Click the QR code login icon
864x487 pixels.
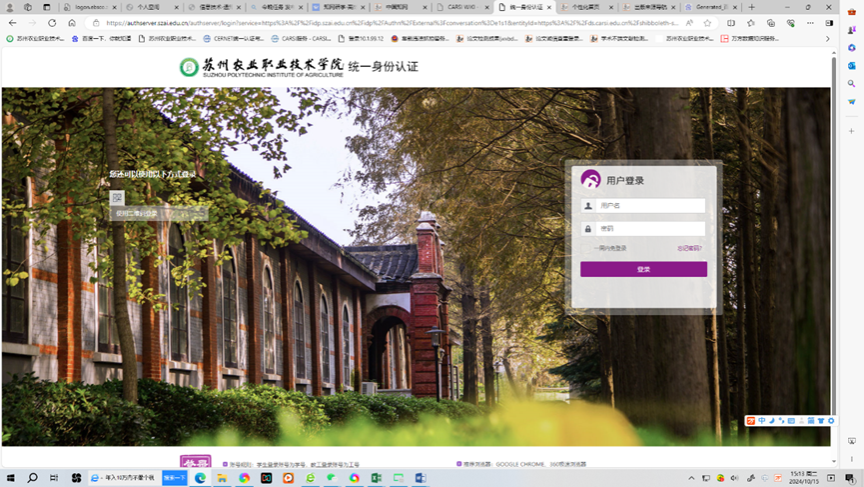(117, 198)
